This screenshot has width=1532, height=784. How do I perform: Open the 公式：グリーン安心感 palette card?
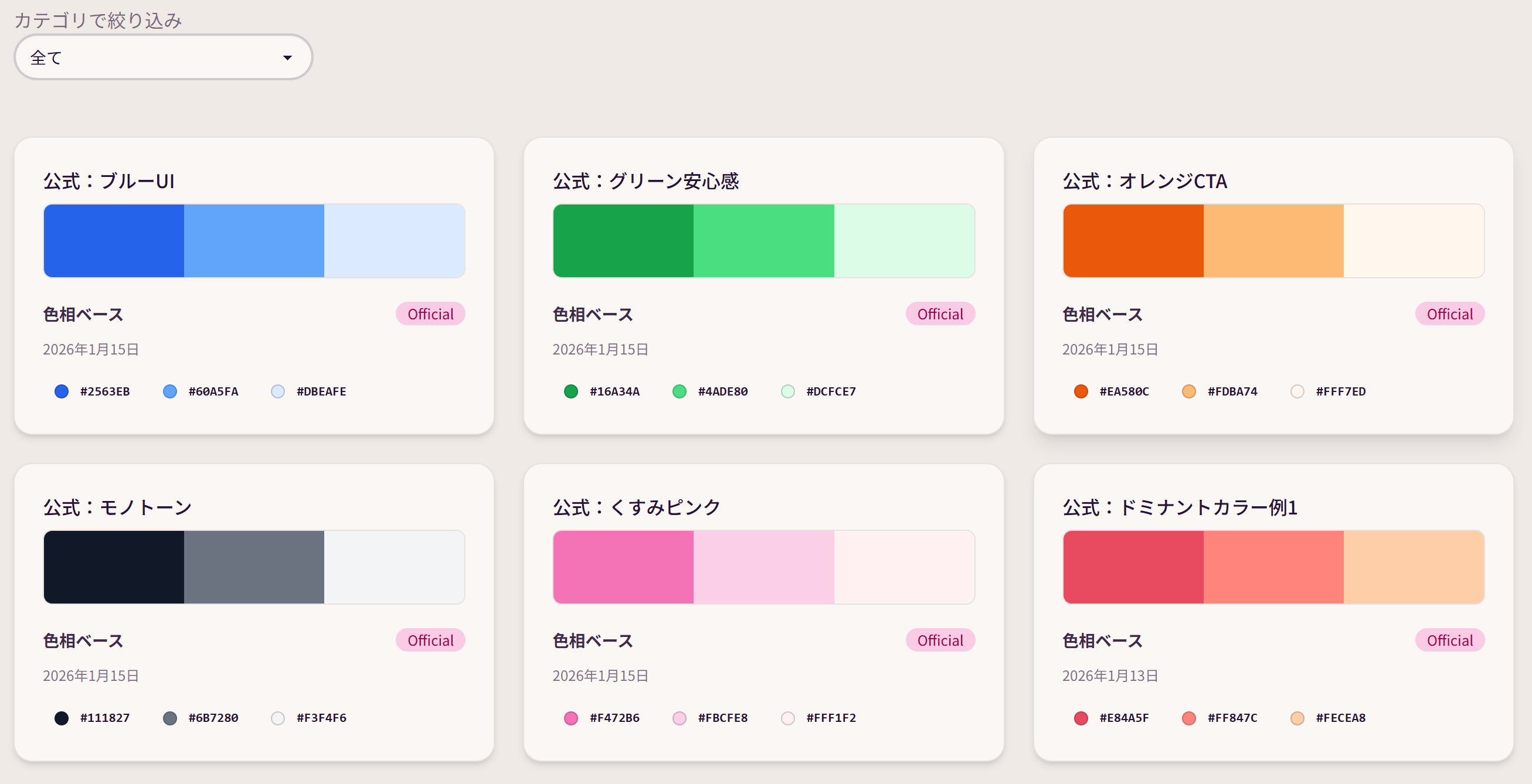coord(763,285)
